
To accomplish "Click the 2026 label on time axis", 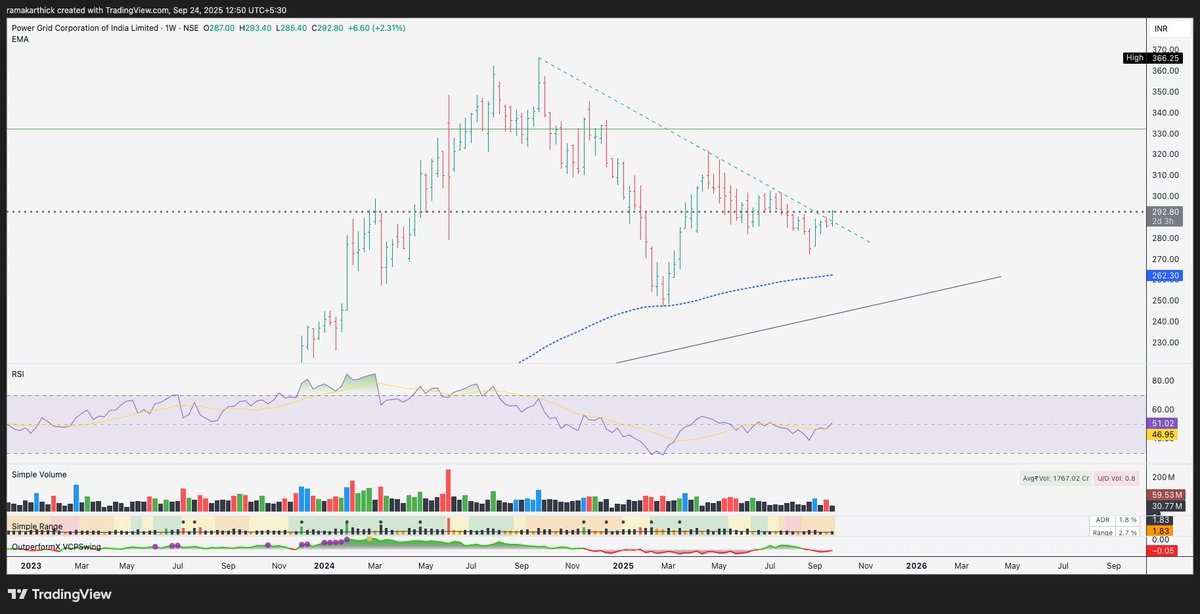I will coord(916,565).
